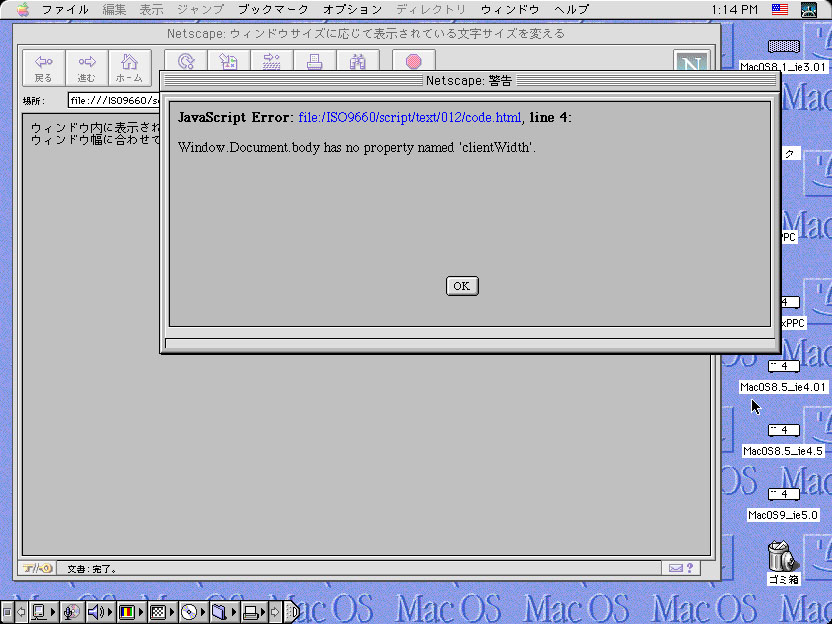
Task: Click the Load Images toolbar icon
Action: coord(229,61)
